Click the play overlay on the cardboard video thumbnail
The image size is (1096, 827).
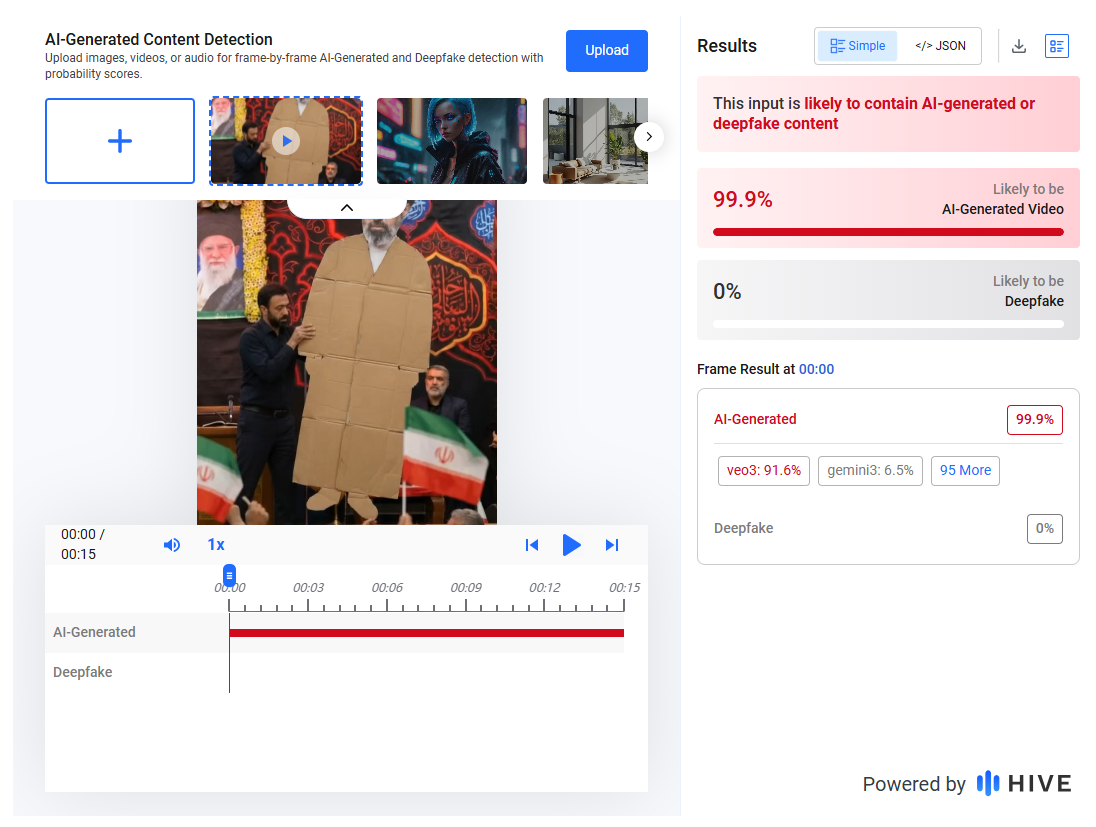286,140
